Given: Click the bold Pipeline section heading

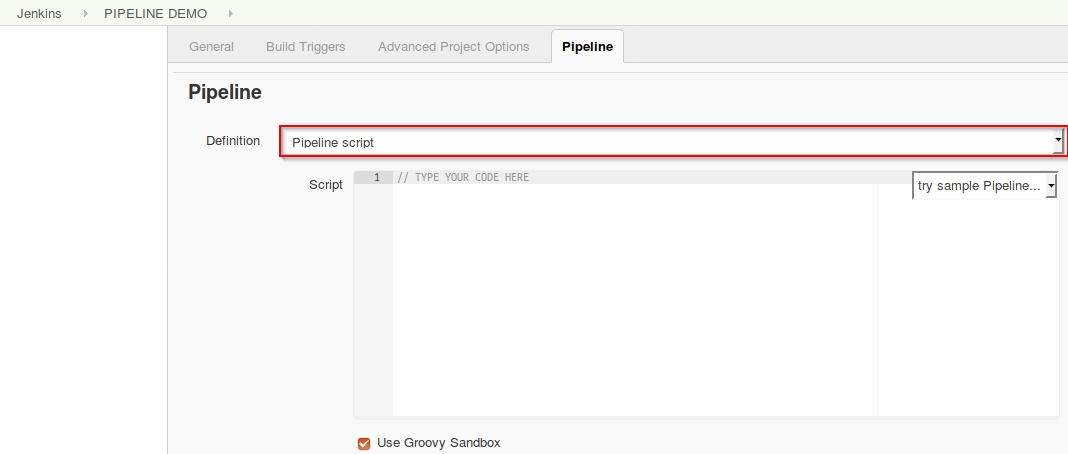Looking at the screenshot, I should 225,93.
